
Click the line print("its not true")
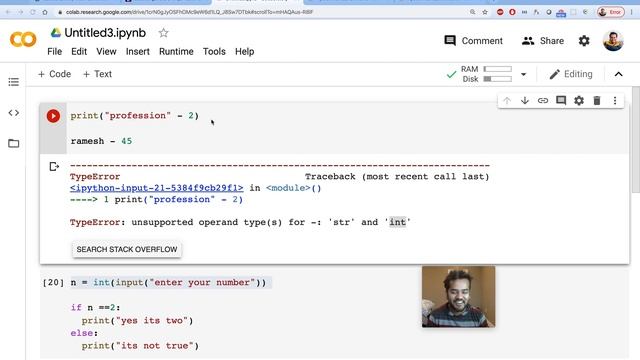pos(140,346)
